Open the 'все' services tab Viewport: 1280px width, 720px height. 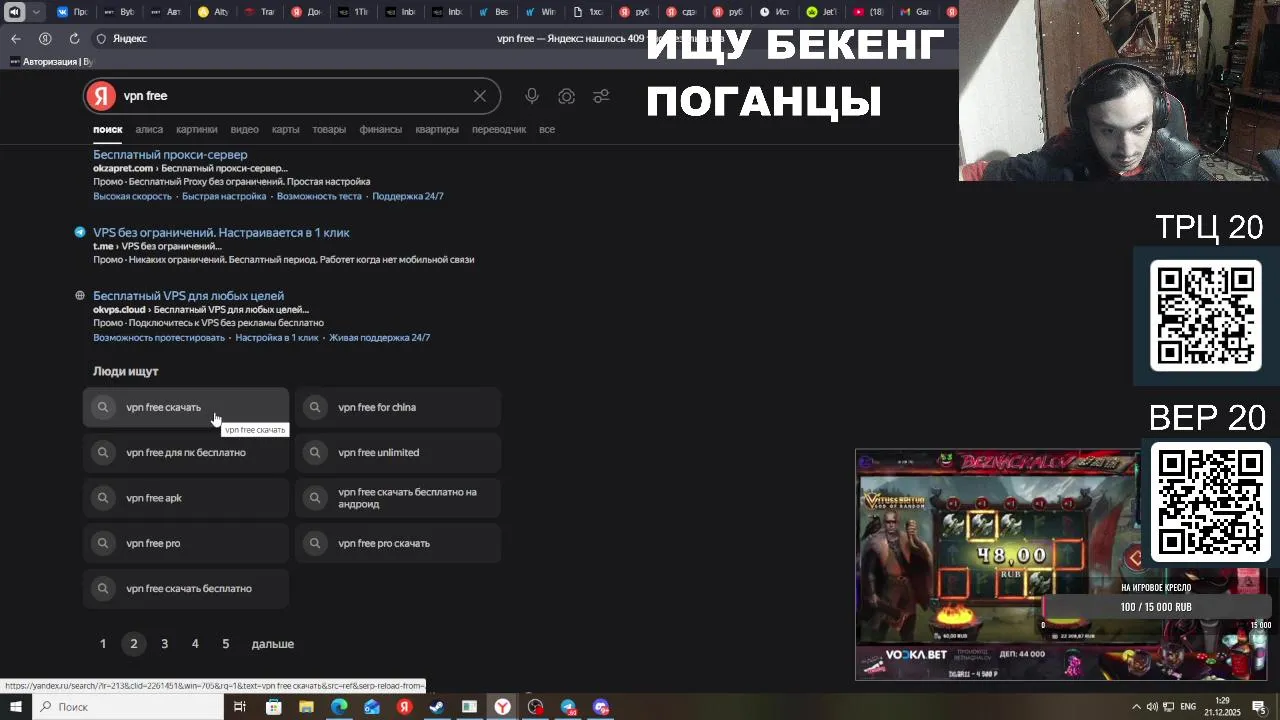tap(547, 129)
